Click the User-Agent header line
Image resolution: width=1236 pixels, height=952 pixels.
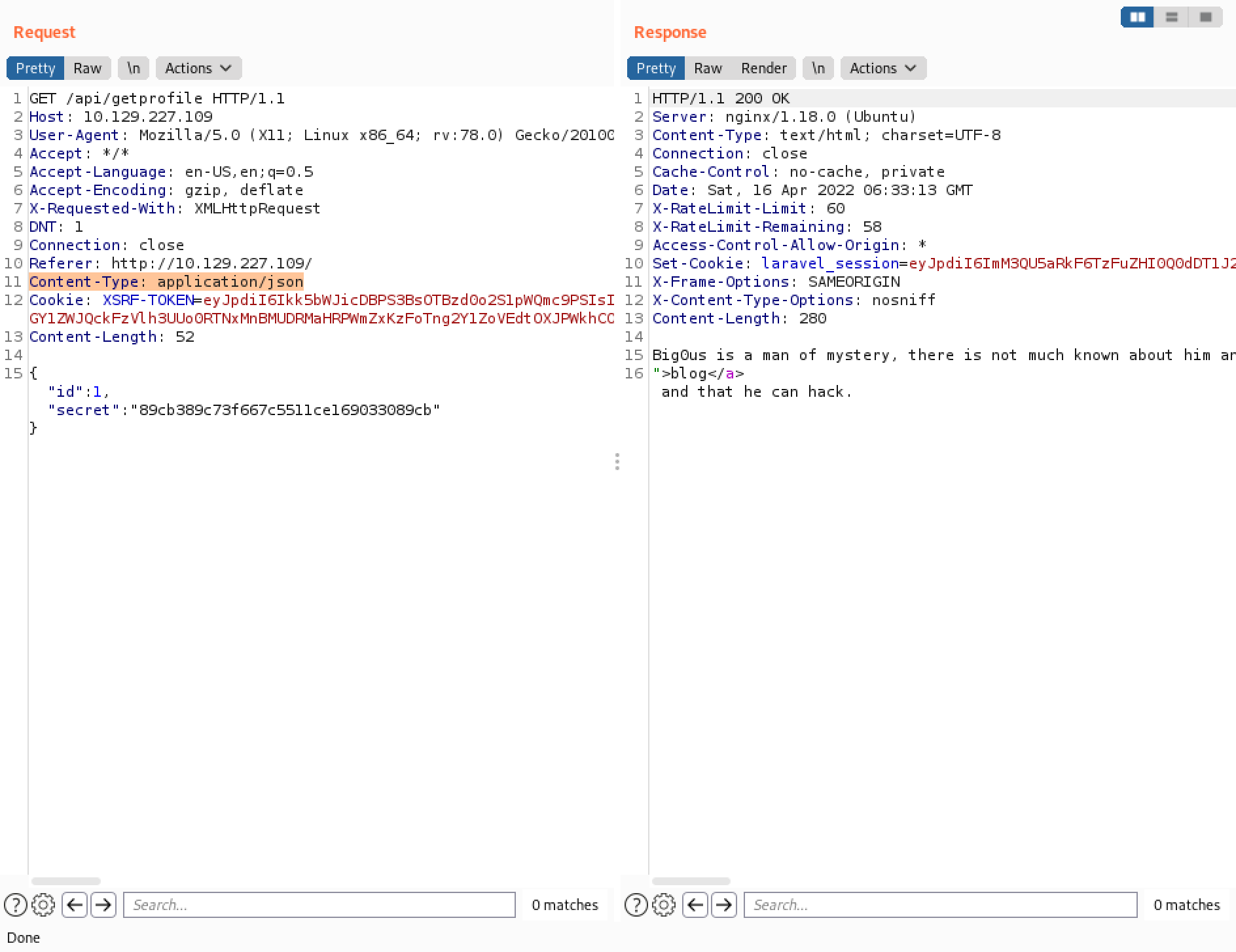coord(321,135)
